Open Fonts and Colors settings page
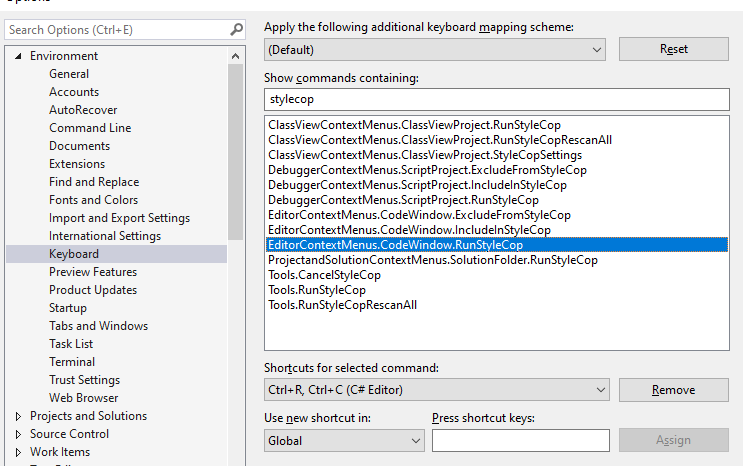743x466 pixels. click(93, 200)
